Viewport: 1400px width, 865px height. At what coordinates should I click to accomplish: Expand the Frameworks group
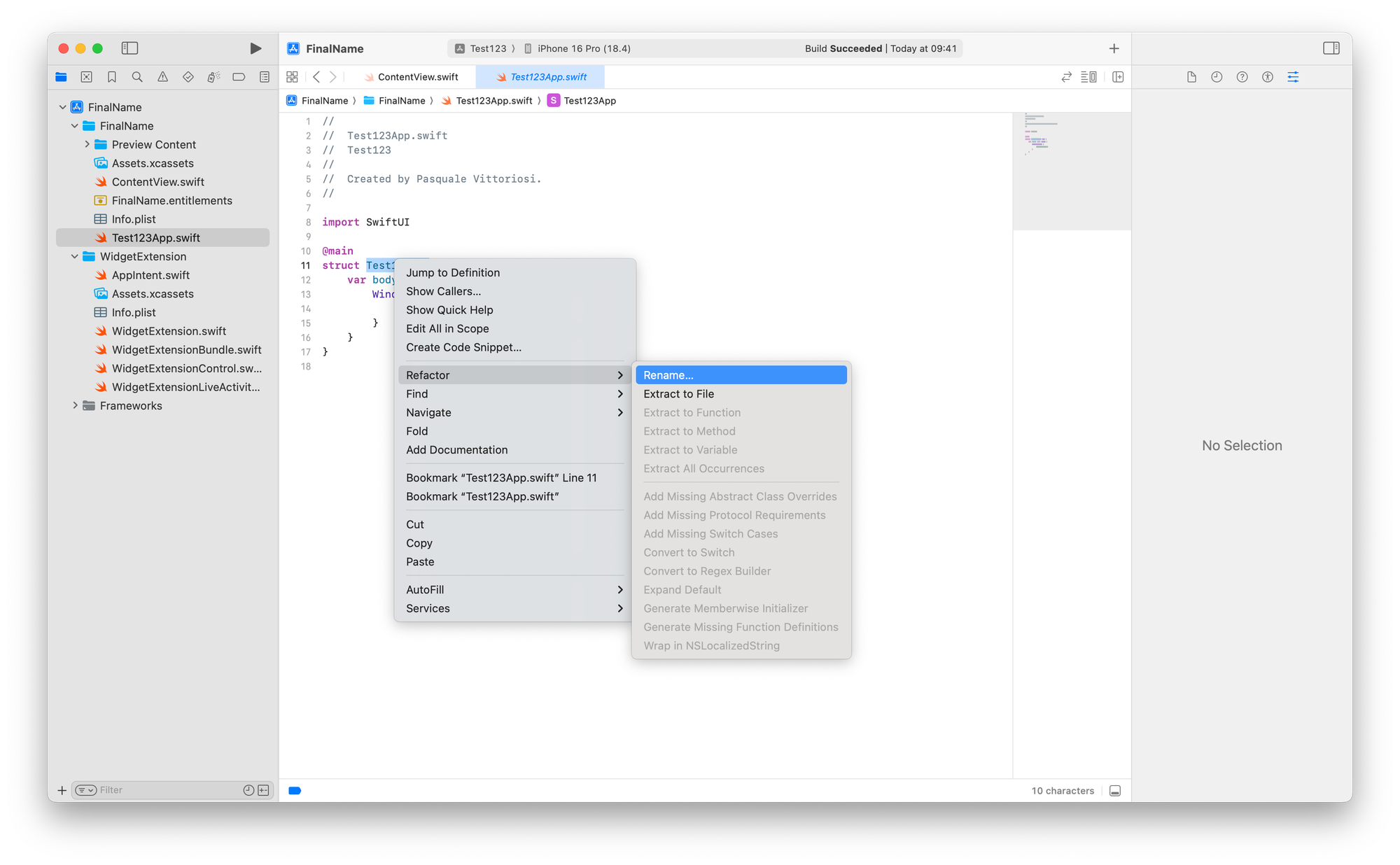coord(75,406)
